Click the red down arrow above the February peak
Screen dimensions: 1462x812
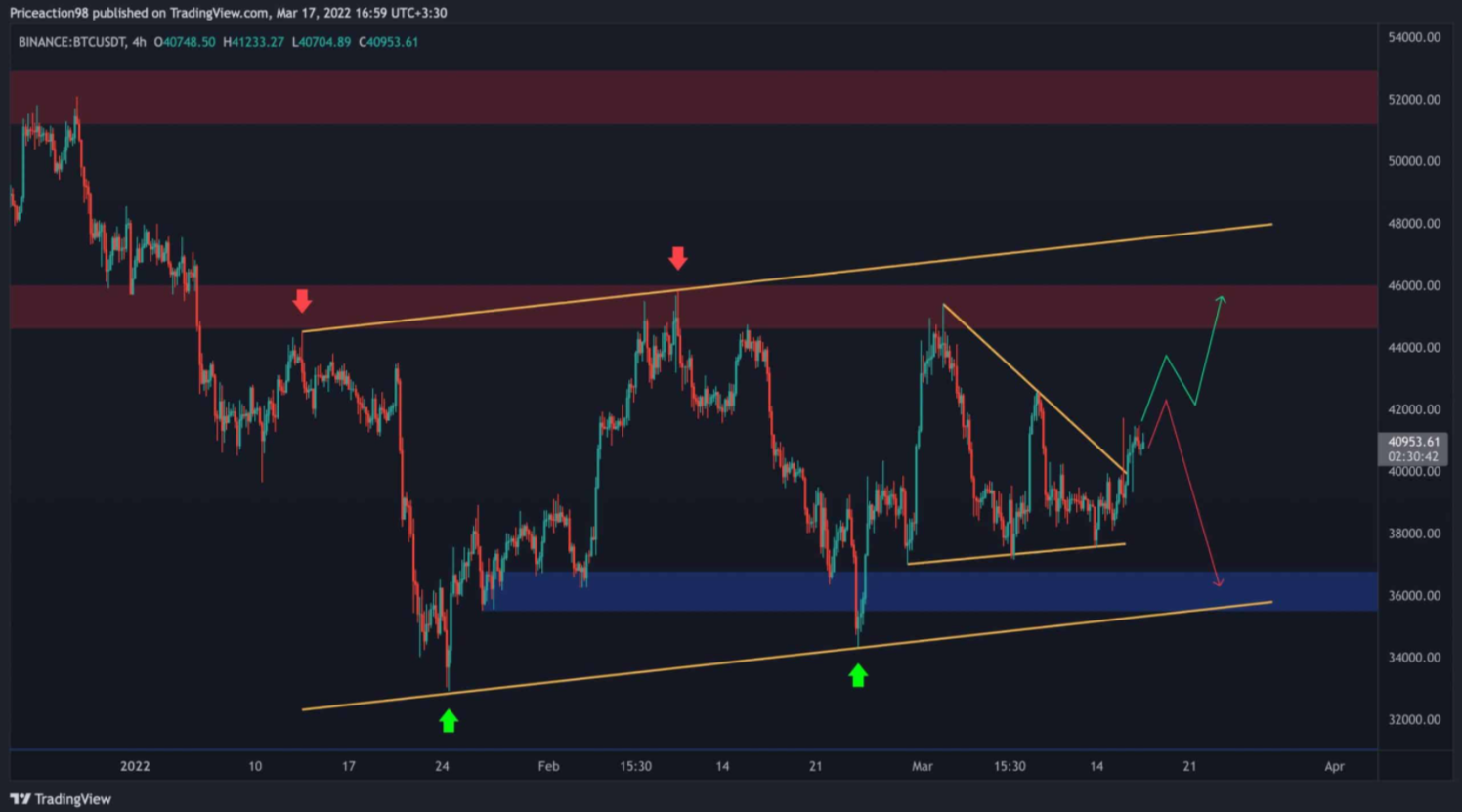[677, 258]
